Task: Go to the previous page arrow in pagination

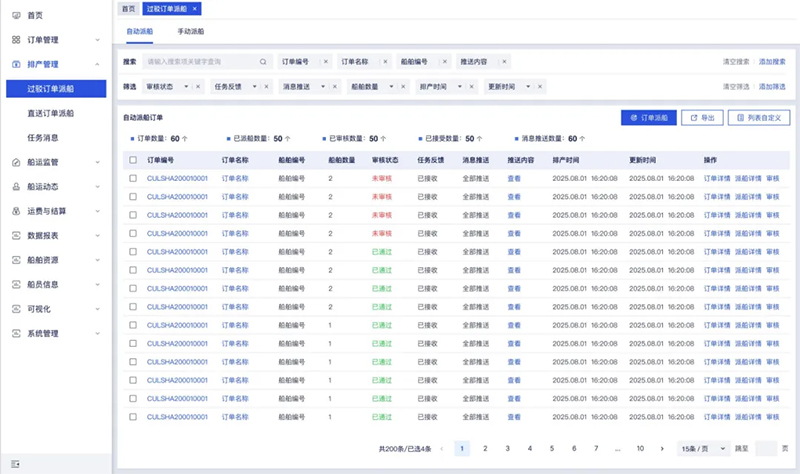Action: [x=442, y=449]
